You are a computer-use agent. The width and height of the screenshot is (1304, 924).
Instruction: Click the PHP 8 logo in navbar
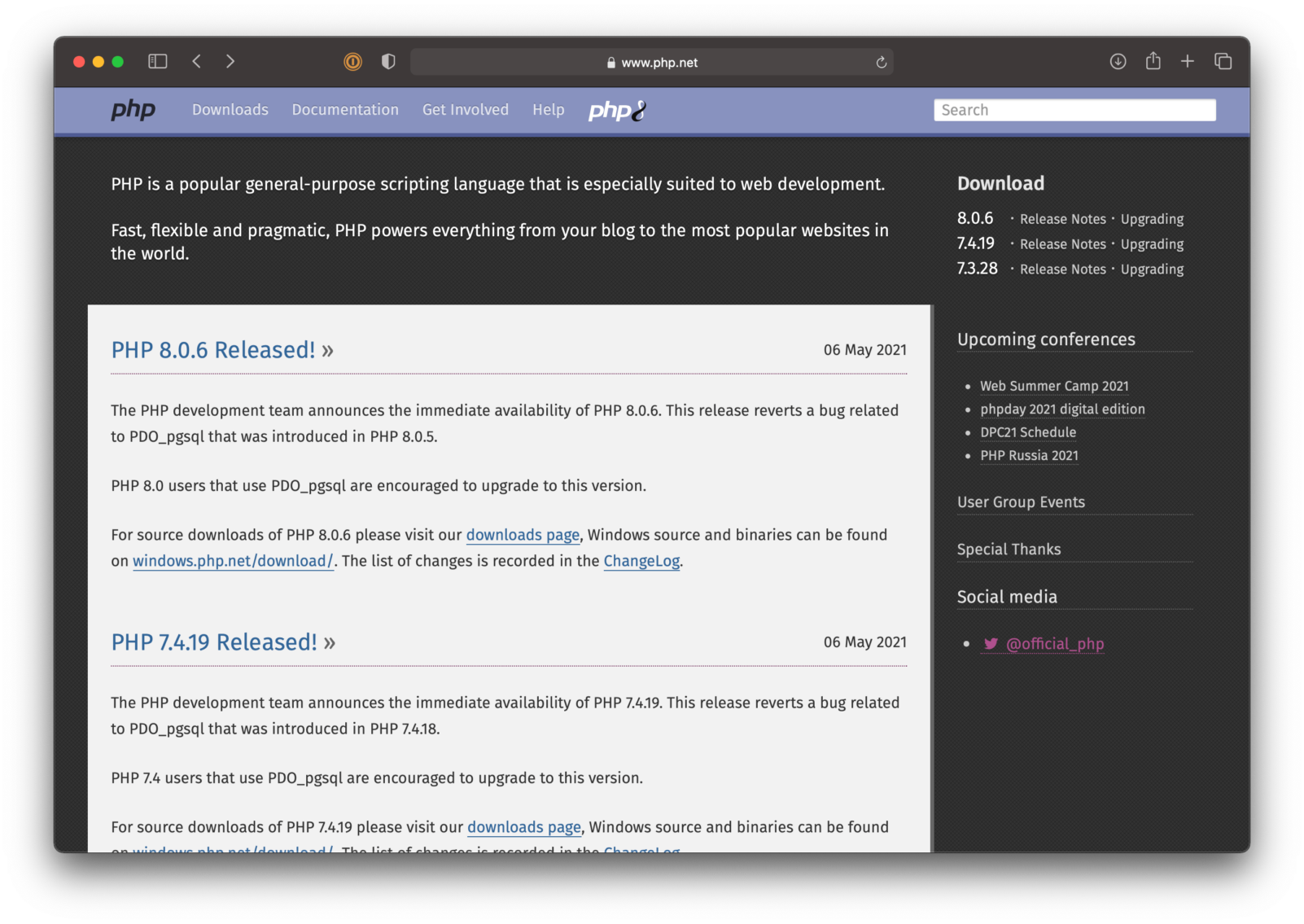[617, 111]
